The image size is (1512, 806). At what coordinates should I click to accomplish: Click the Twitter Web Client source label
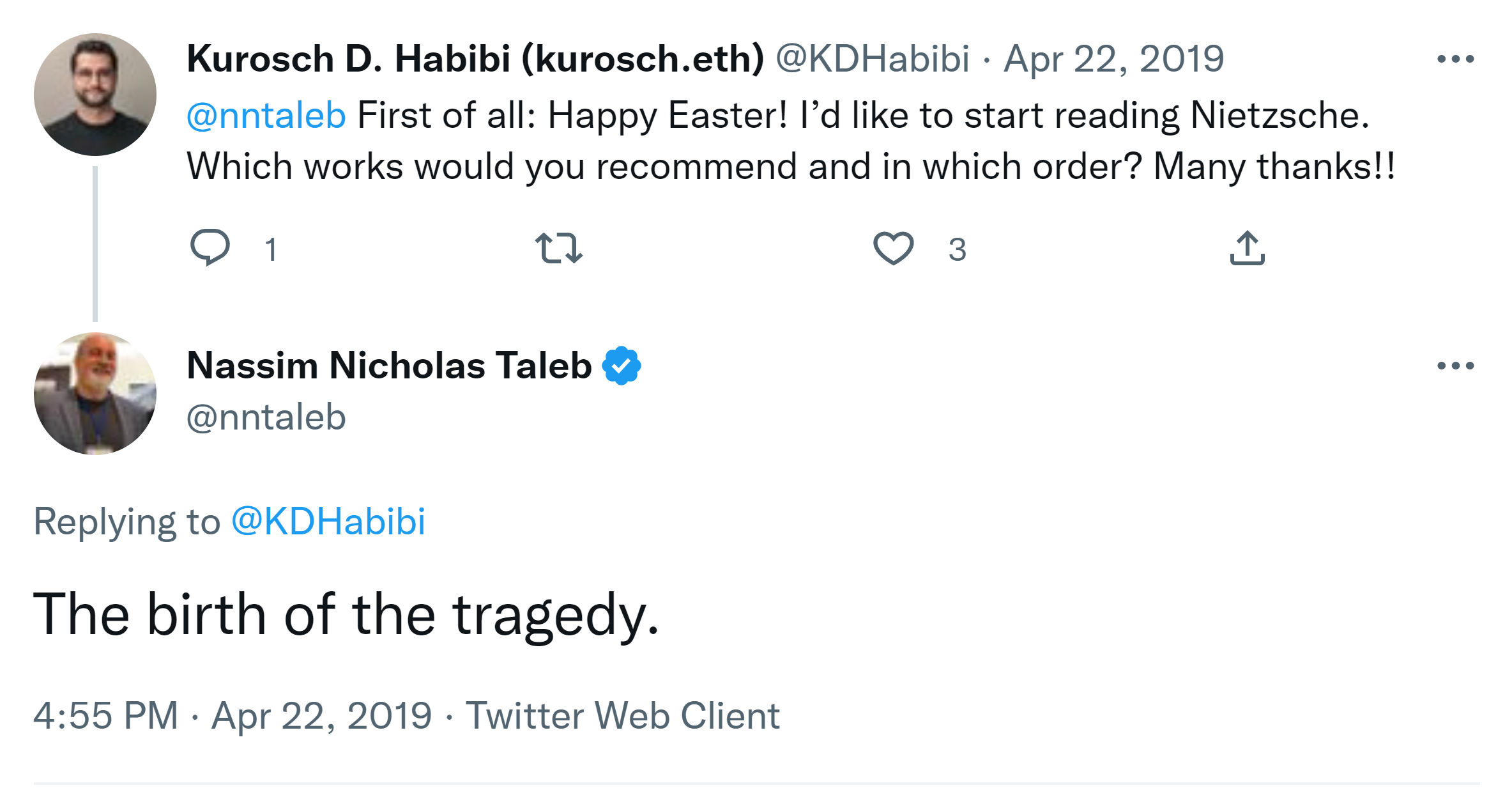point(622,715)
